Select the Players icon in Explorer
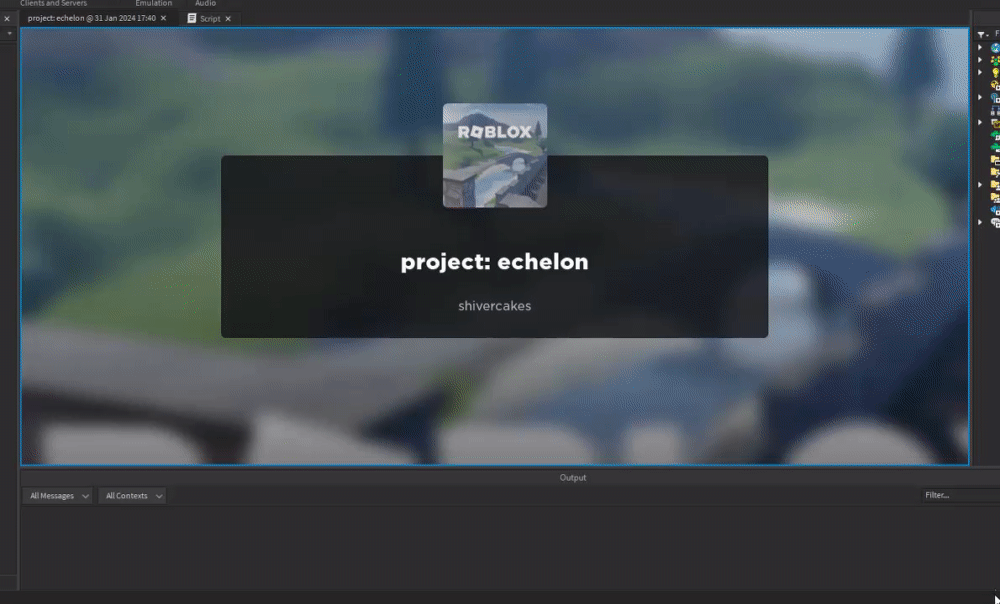Screen dimensions: 1000x604 [995, 60]
